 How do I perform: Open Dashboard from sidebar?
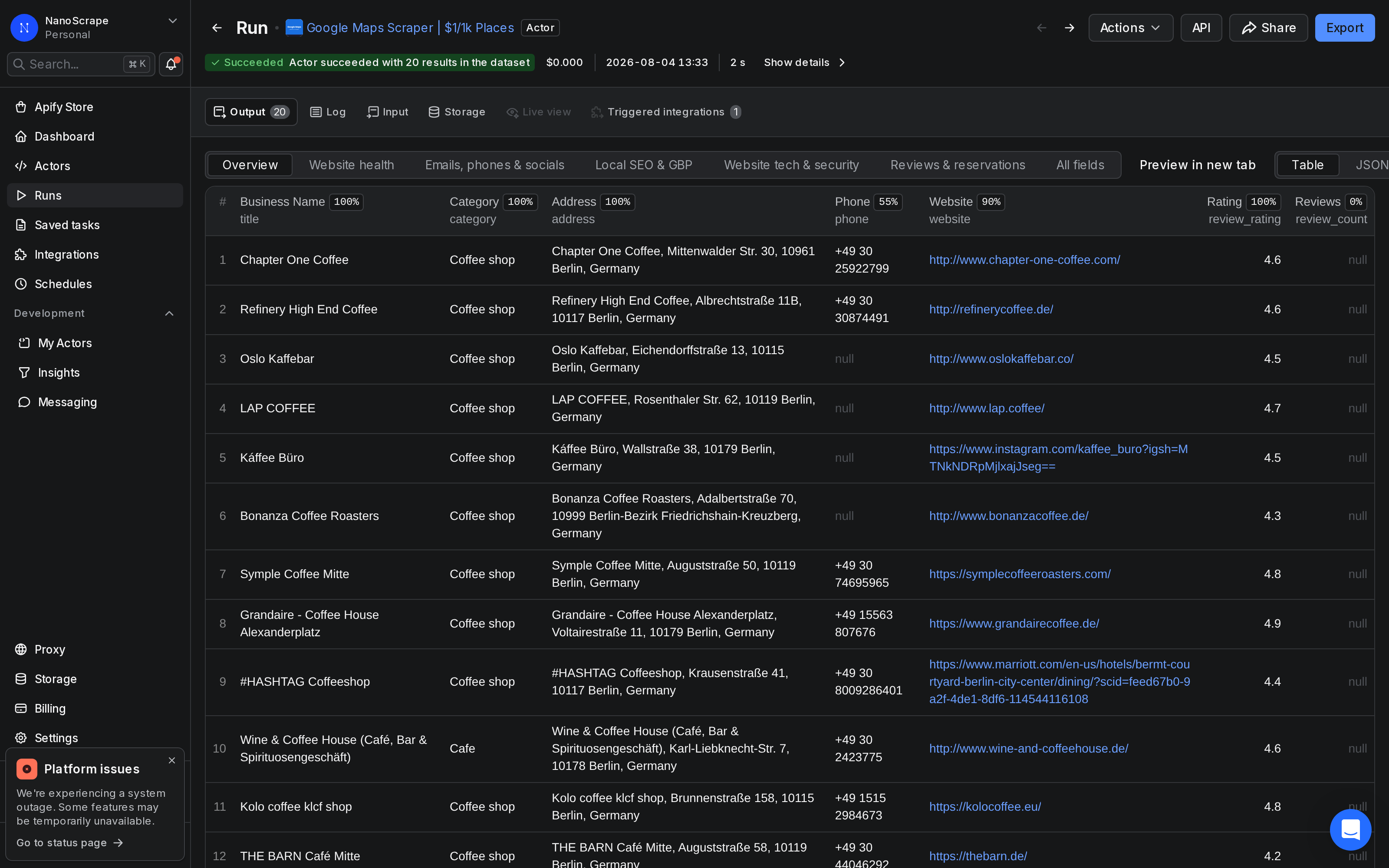tap(95, 137)
